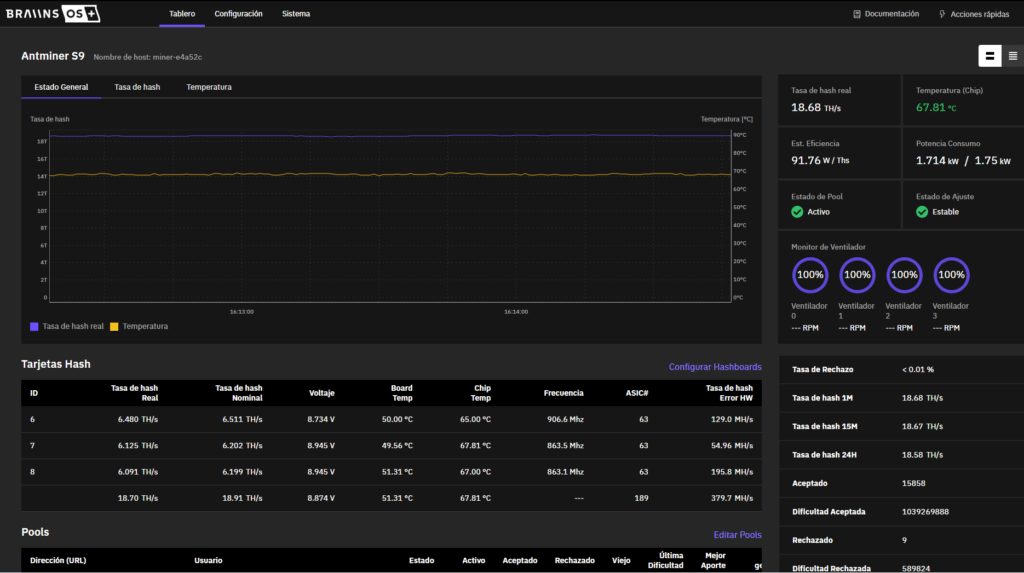Viewport: 1024px width, 573px height.
Task: Click the Tasa de hash Error HW header
Action: (x=729, y=393)
